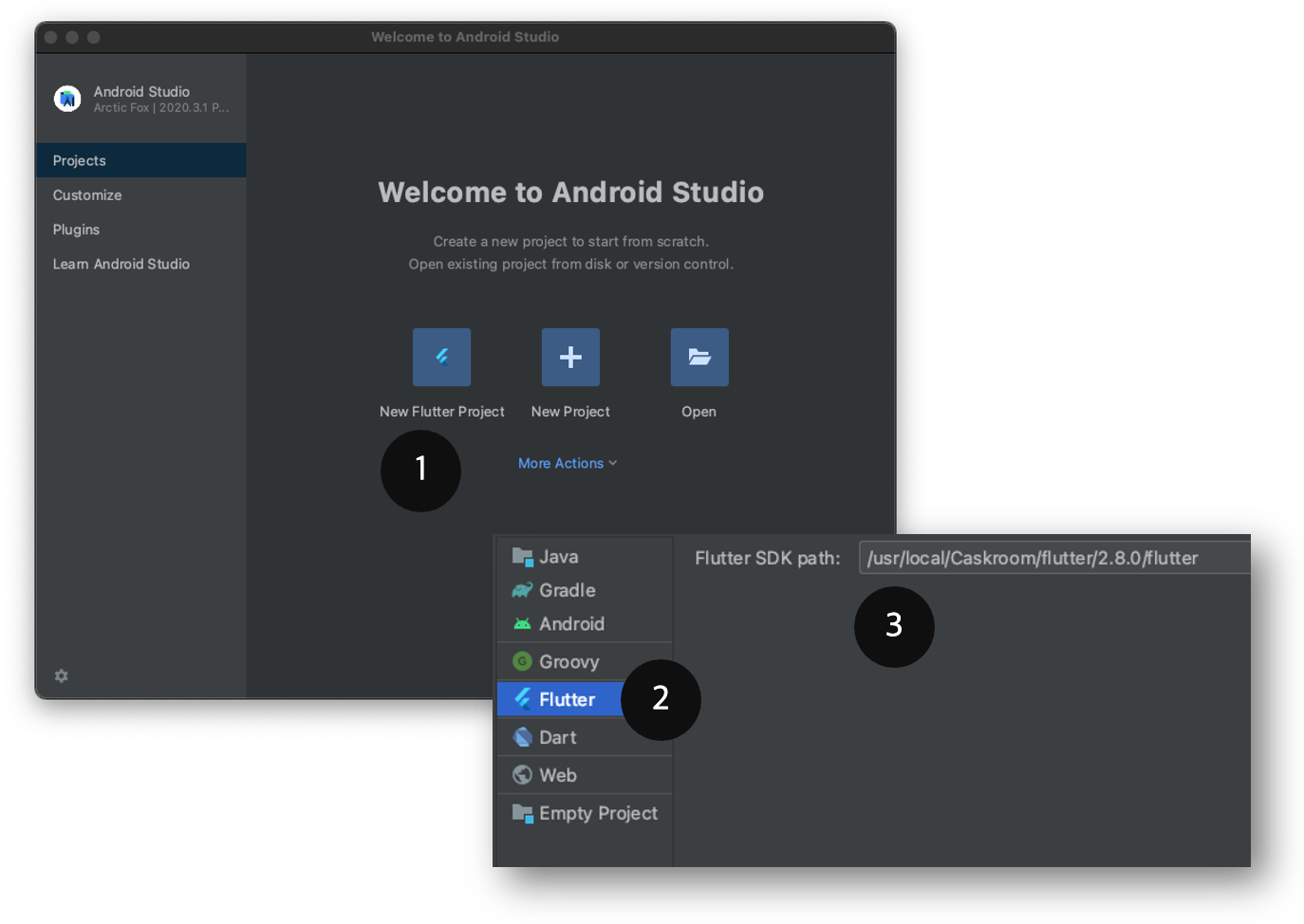The height and width of the screenshot is (924, 1304).
Task: Select the Empty Project folder icon
Action: 522,813
